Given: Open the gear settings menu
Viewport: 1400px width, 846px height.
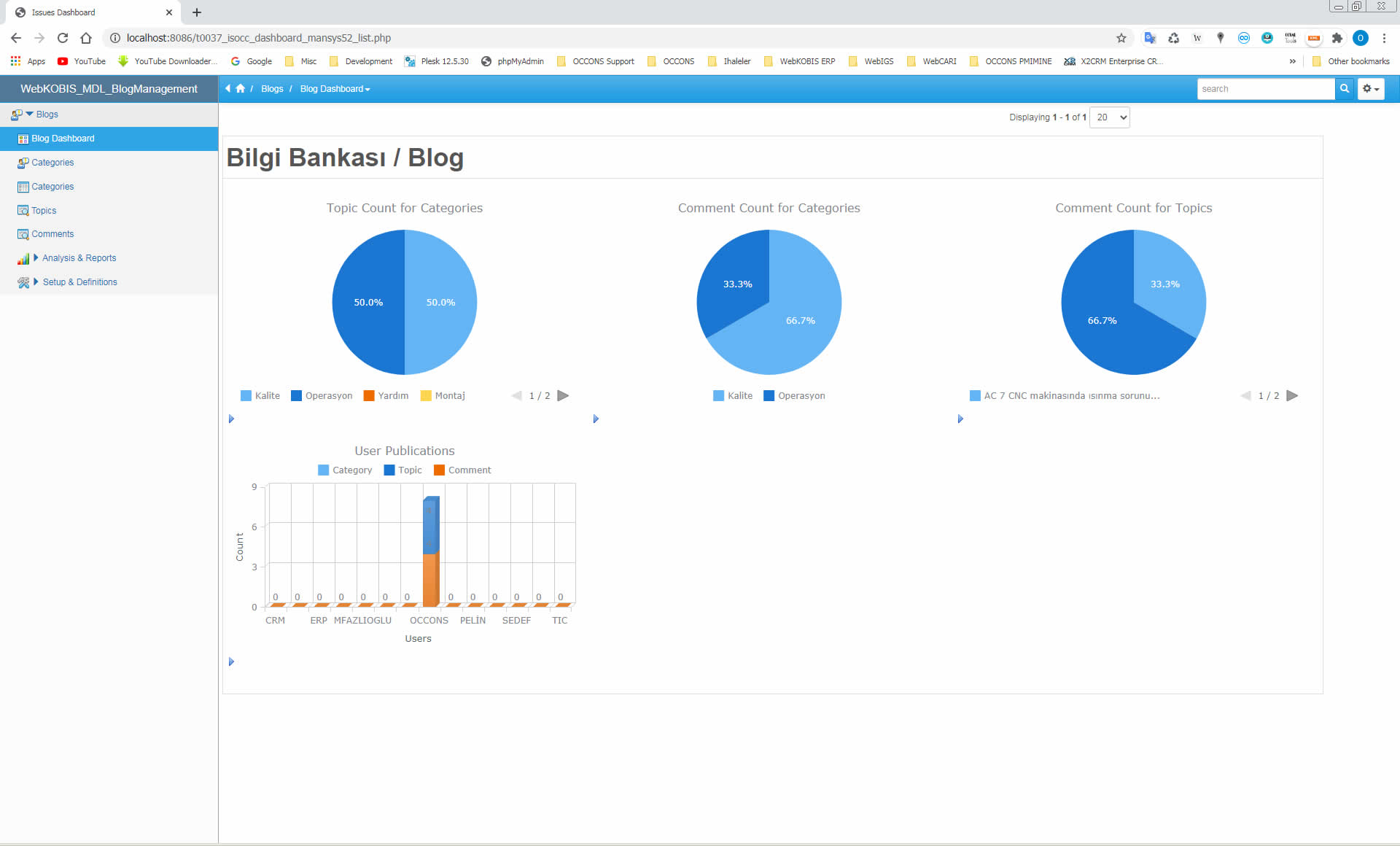Looking at the screenshot, I should point(1370,88).
